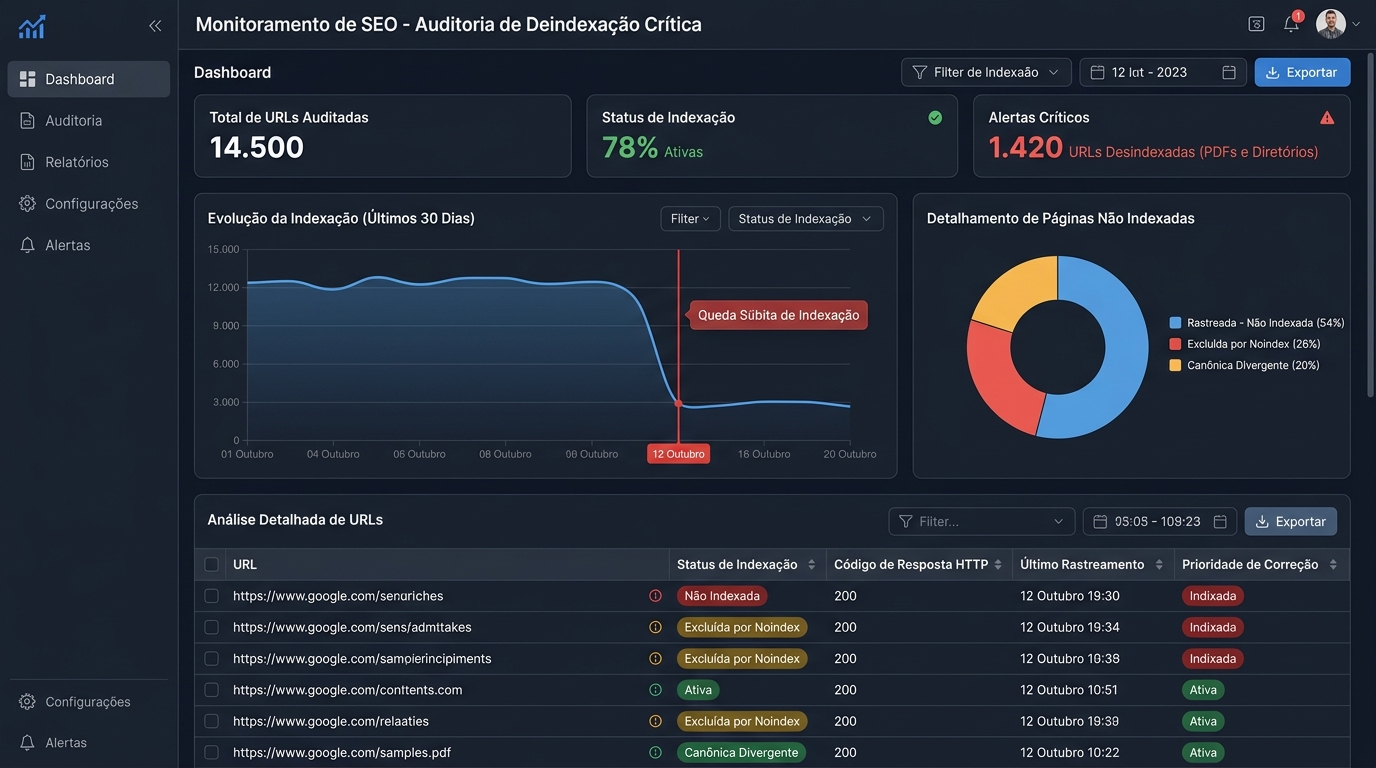Click the app logo chart icon
This screenshot has width=1376, height=768.
[32, 27]
